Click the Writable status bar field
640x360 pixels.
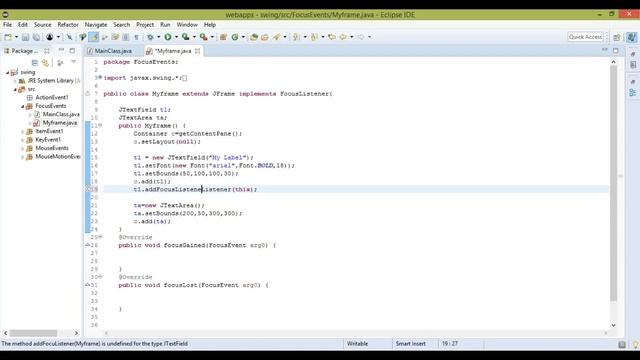[x=358, y=344]
